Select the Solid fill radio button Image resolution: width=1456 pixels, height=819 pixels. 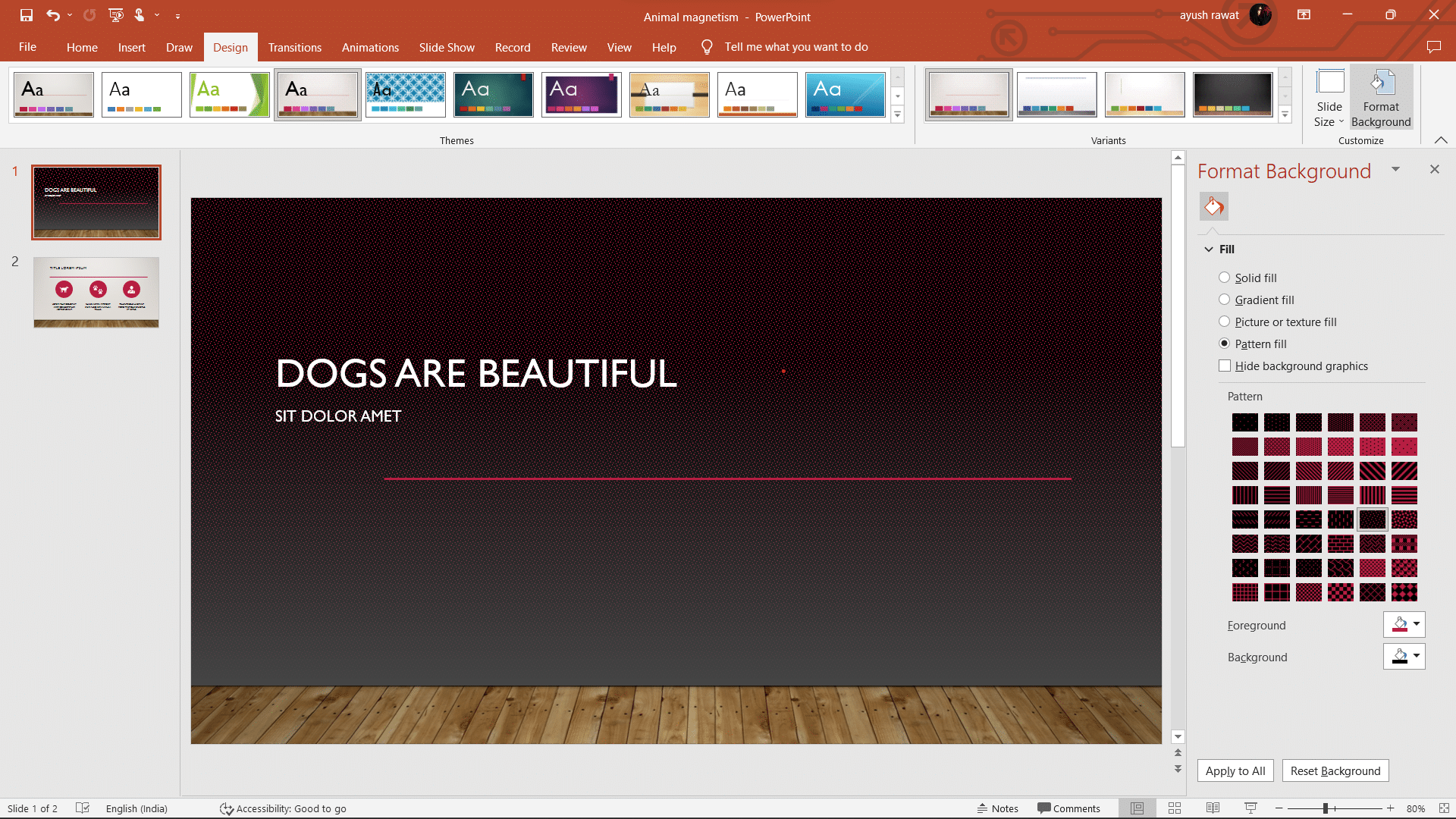(1224, 278)
